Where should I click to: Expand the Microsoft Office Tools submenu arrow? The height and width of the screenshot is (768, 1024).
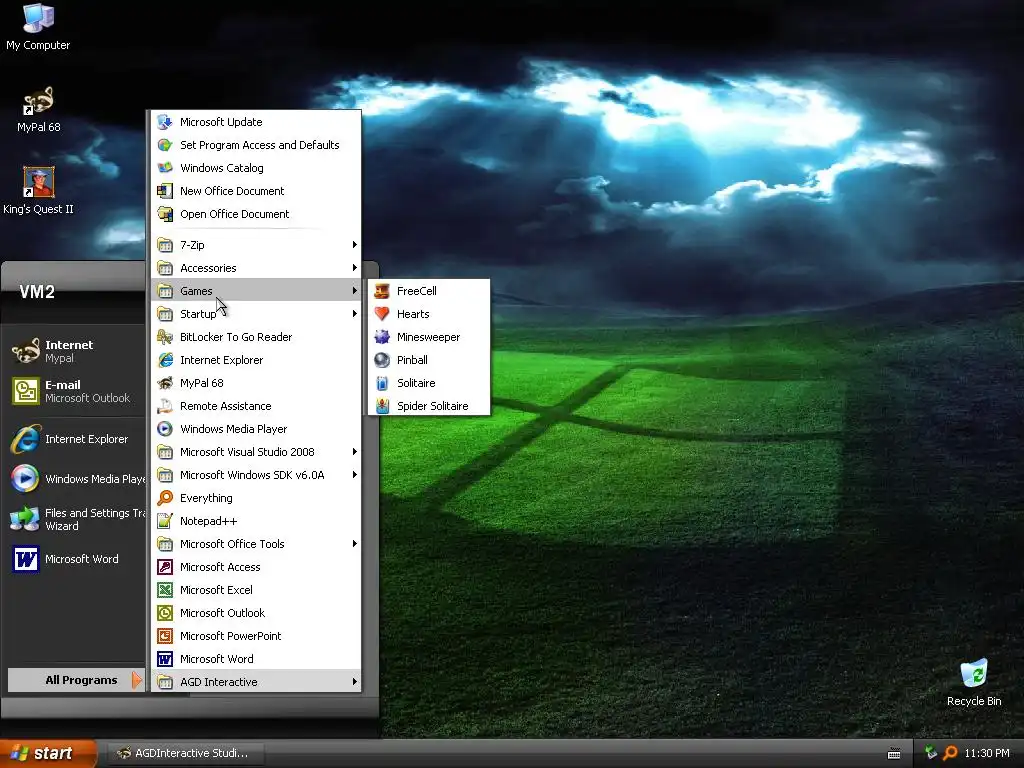click(x=355, y=543)
